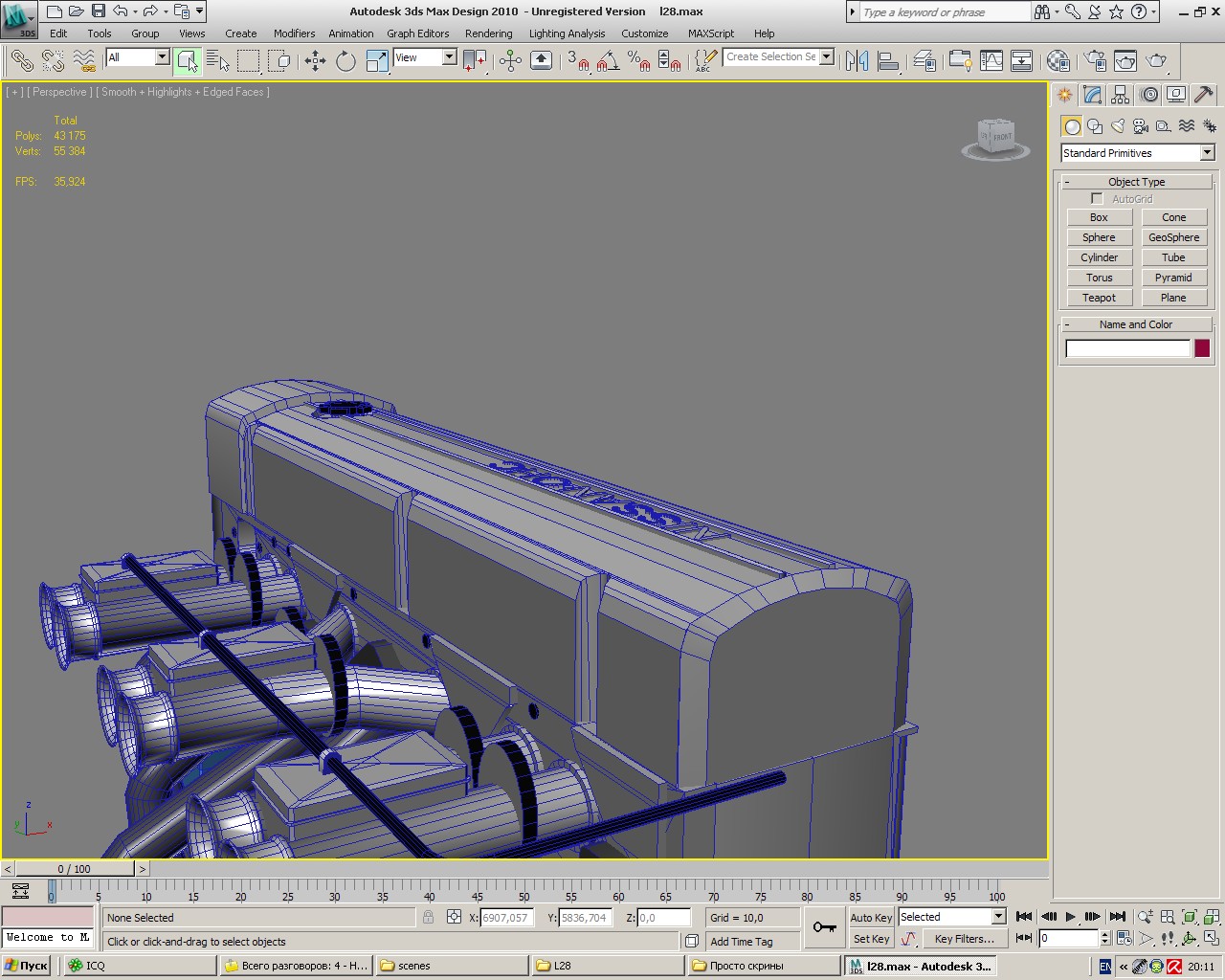This screenshot has height=980, width=1225.
Task: Click the object color swatch
Action: [x=1202, y=348]
